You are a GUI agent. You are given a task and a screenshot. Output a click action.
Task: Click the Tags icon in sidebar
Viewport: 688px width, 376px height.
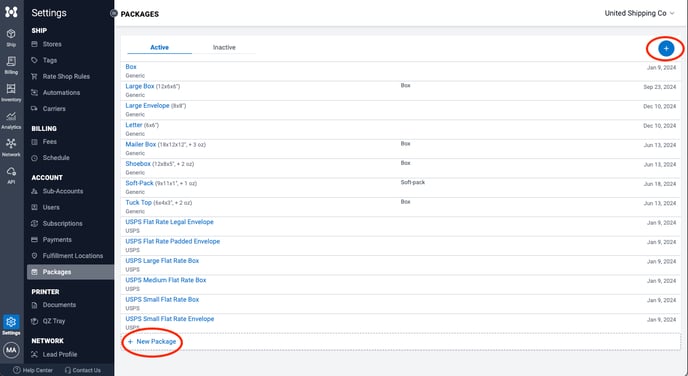pyautogui.click(x=35, y=60)
